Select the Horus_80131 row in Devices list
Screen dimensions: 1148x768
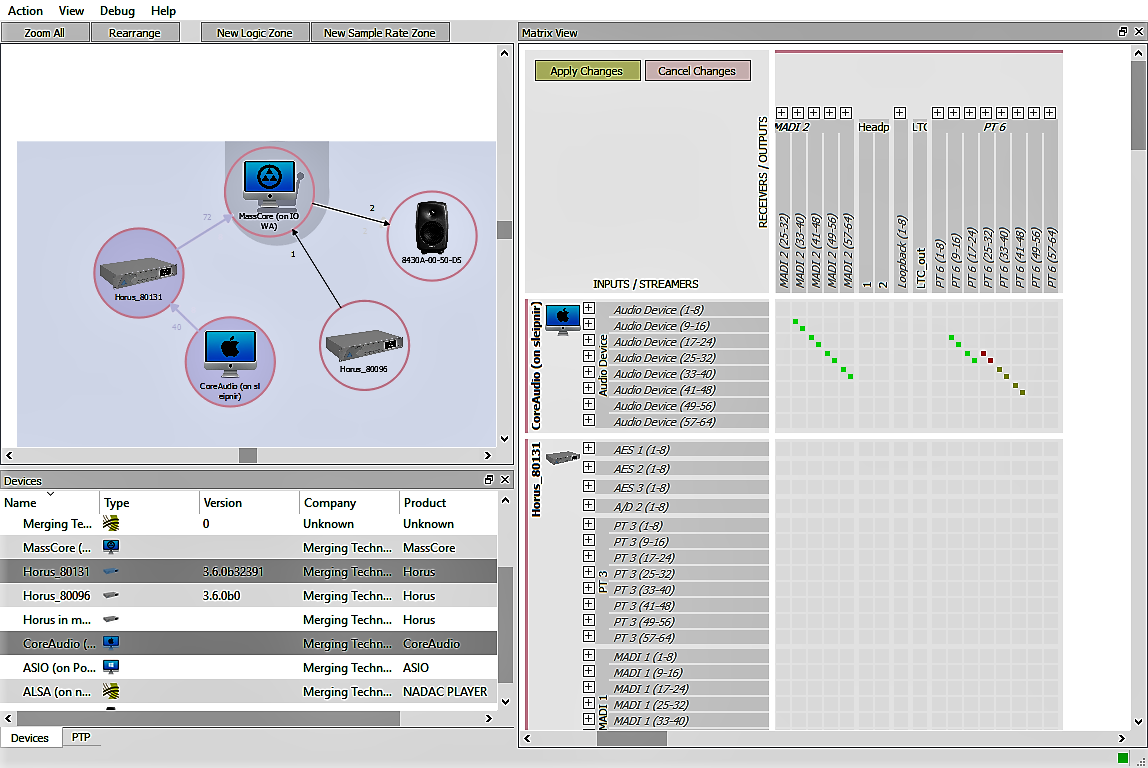coord(249,571)
